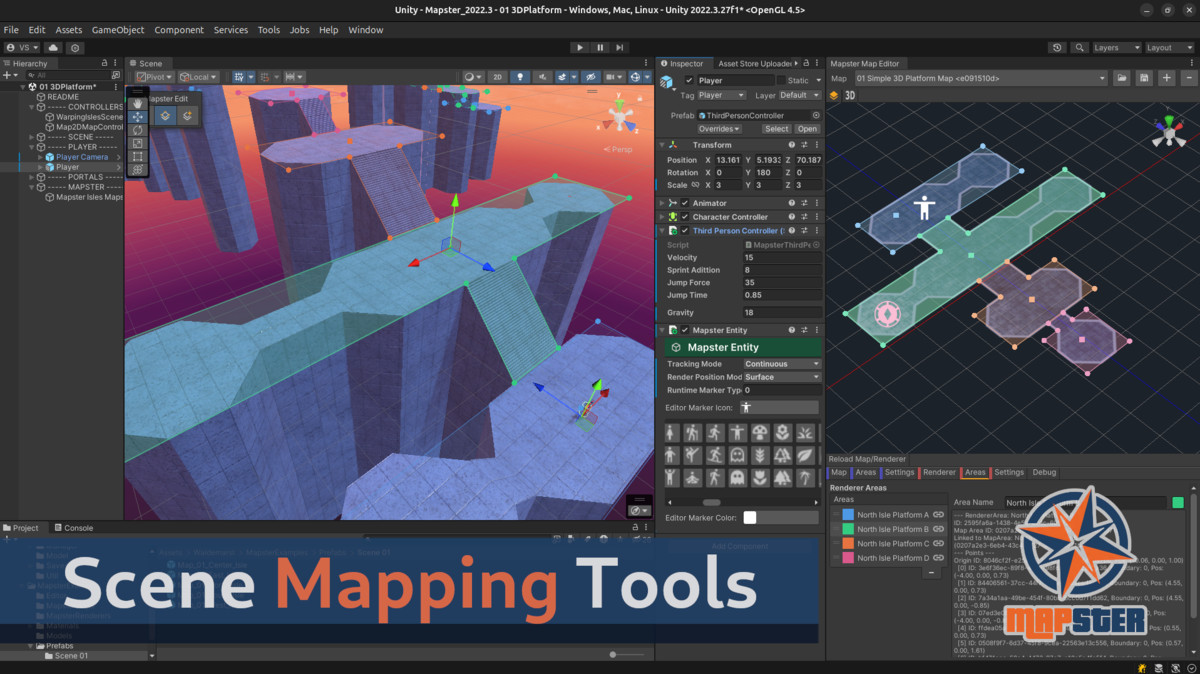
Task: Toggle Inspector lock icon
Action: tap(806, 63)
